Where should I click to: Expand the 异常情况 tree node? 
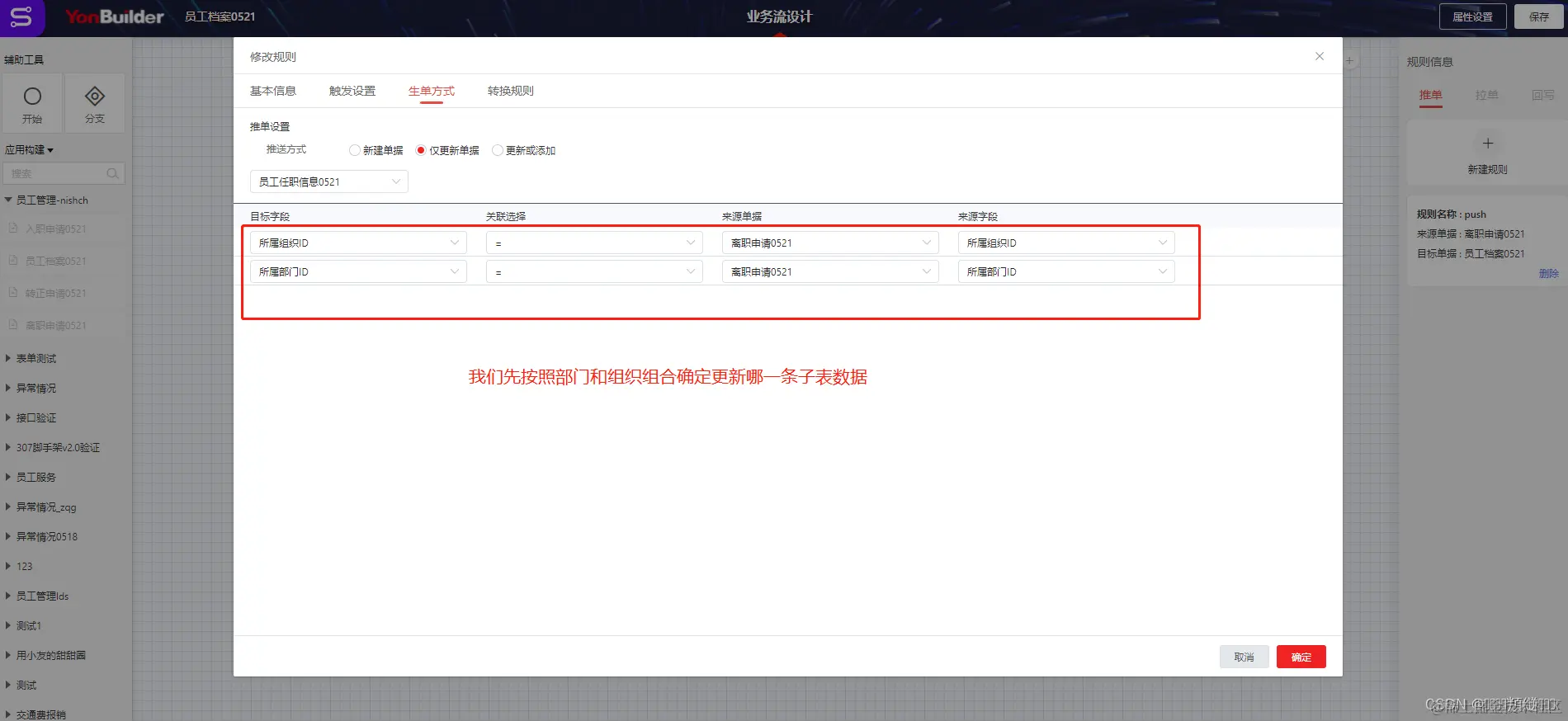pos(8,388)
